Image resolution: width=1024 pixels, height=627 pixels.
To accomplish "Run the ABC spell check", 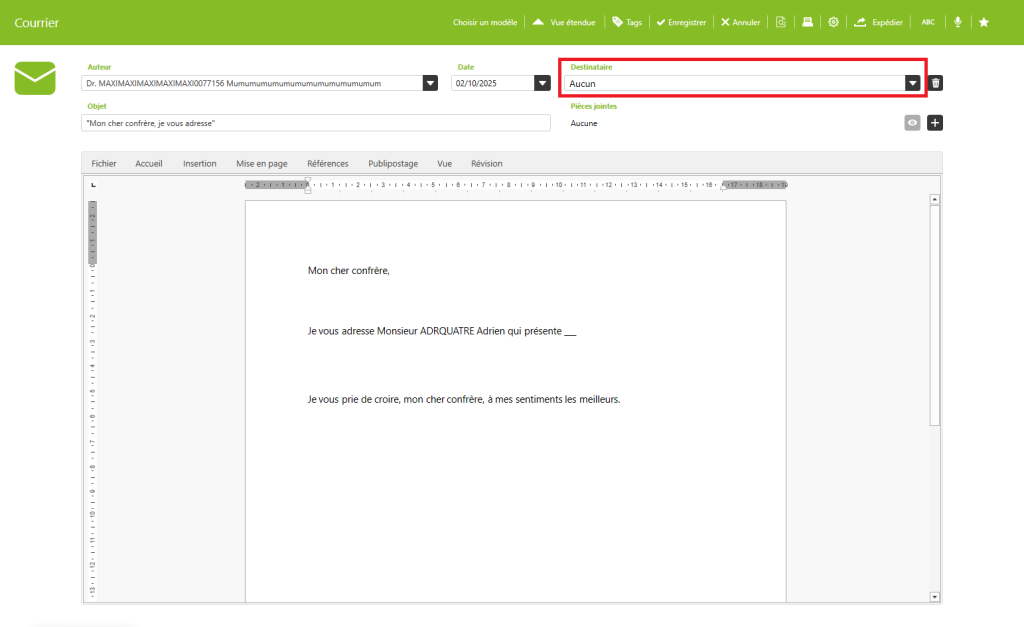I will [x=928, y=22].
